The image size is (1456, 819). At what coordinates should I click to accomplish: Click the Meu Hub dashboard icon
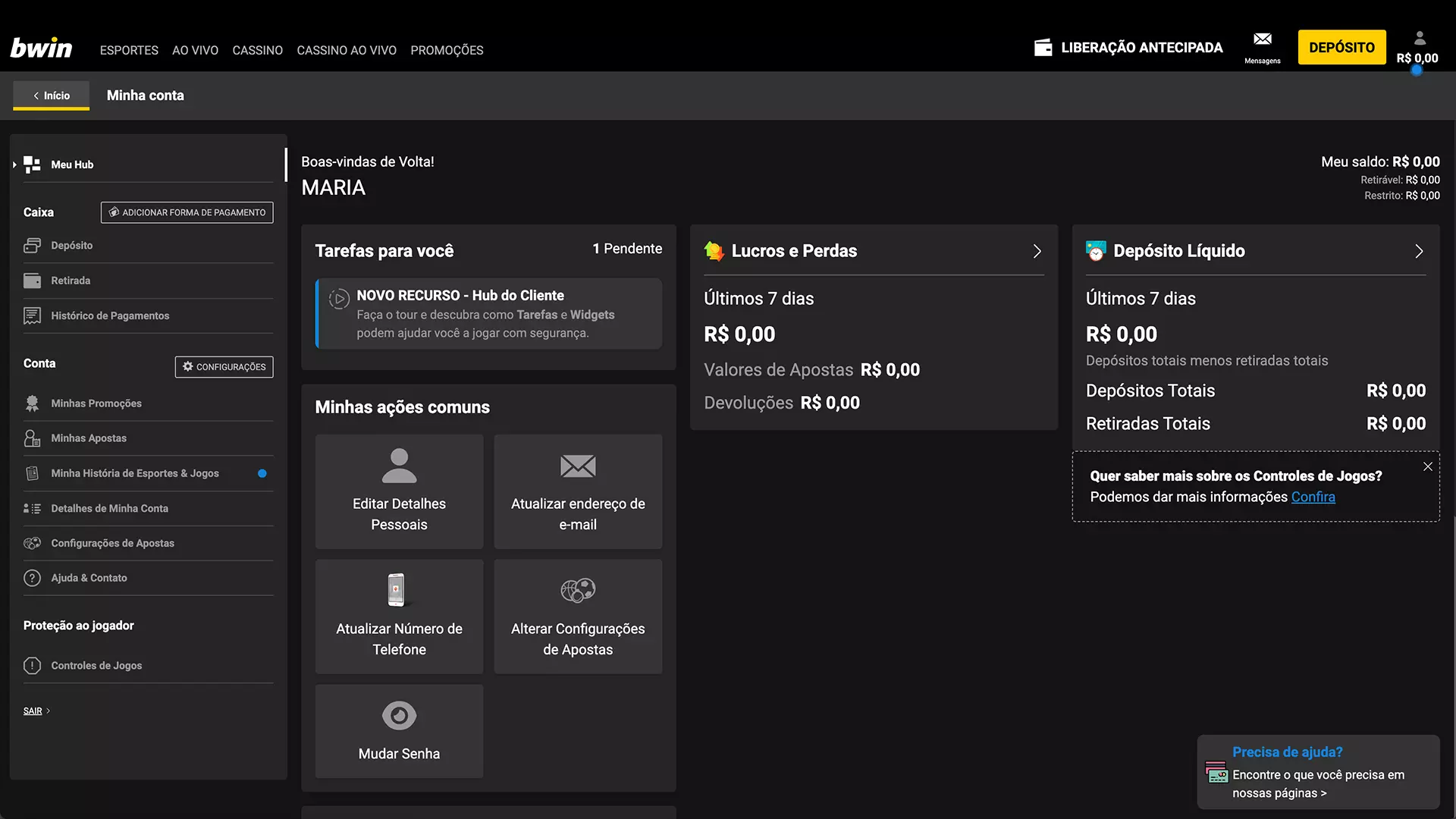pyautogui.click(x=32, y=165)
